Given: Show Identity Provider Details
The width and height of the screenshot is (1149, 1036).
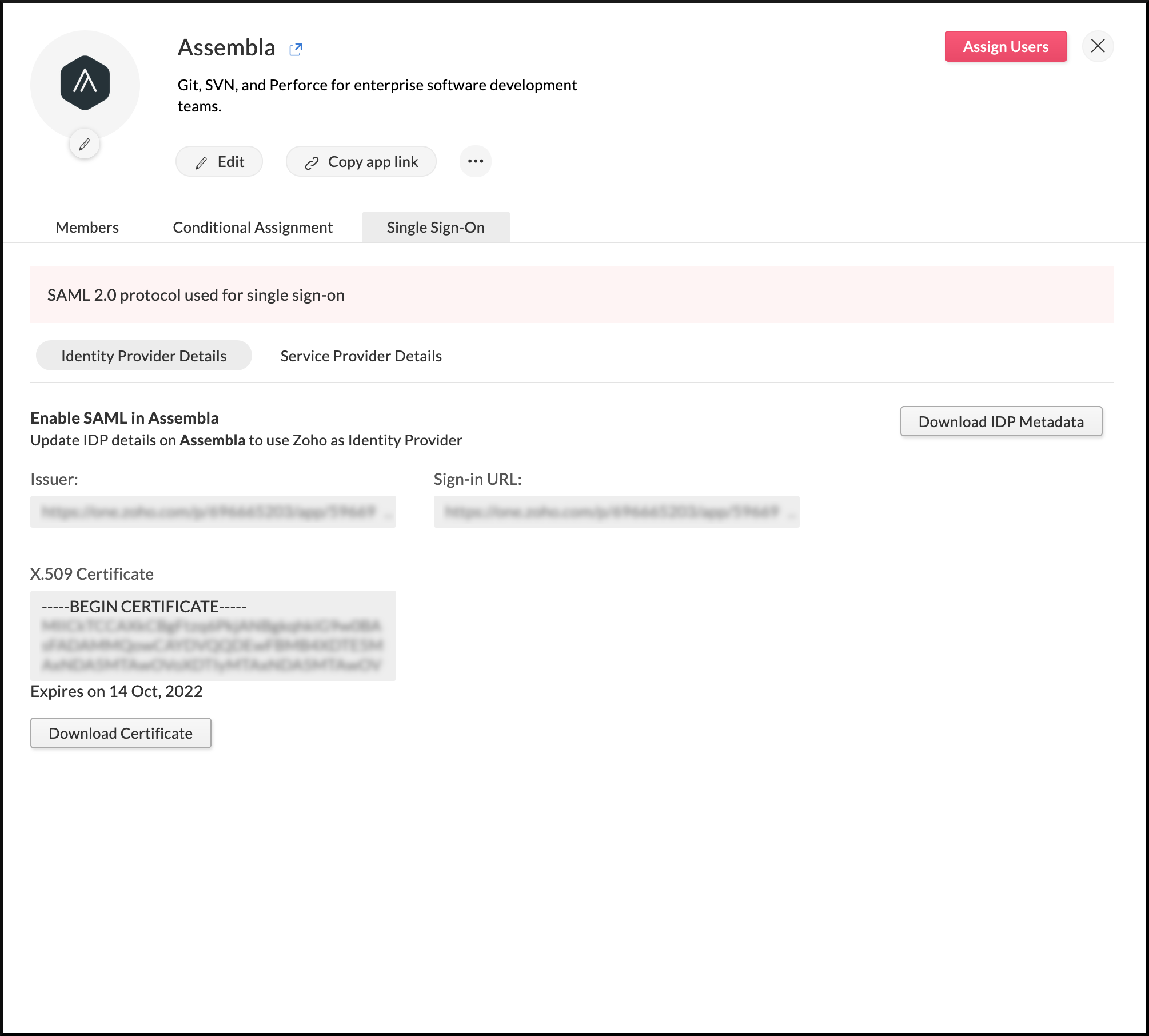Looking at the screenshot, I should [x=143, y=356].
